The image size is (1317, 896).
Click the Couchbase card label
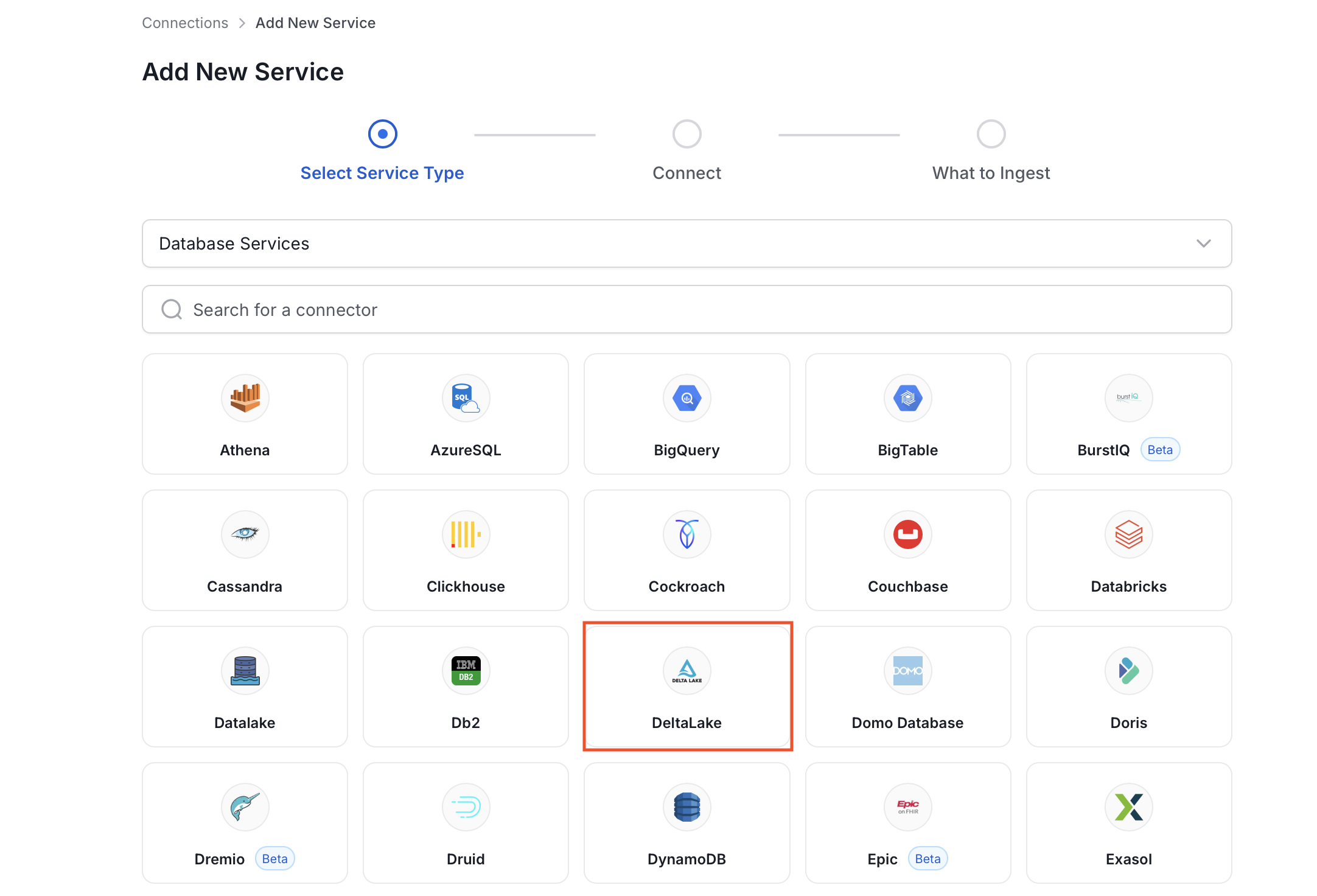(x=907, y=587)
